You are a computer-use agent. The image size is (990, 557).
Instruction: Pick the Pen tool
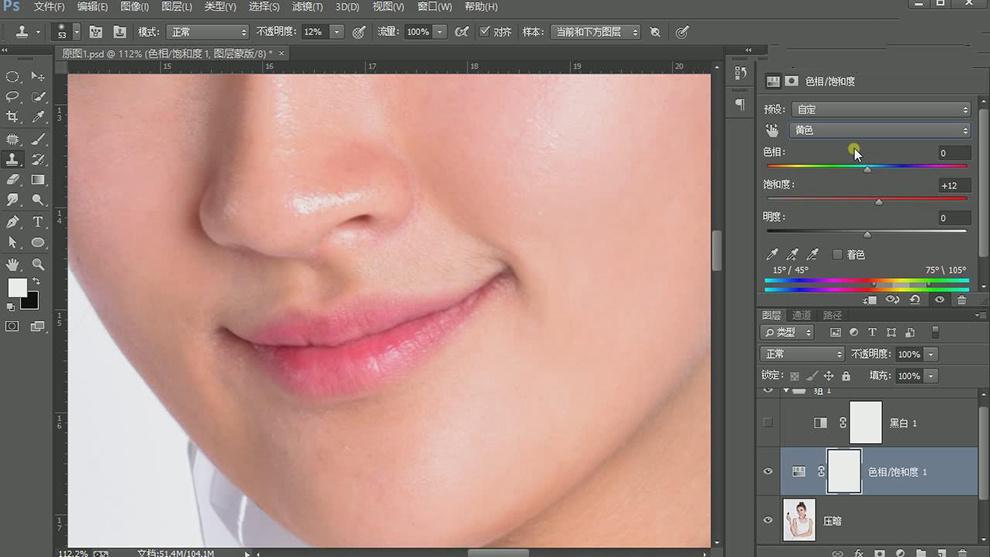[x=13, y=222]
